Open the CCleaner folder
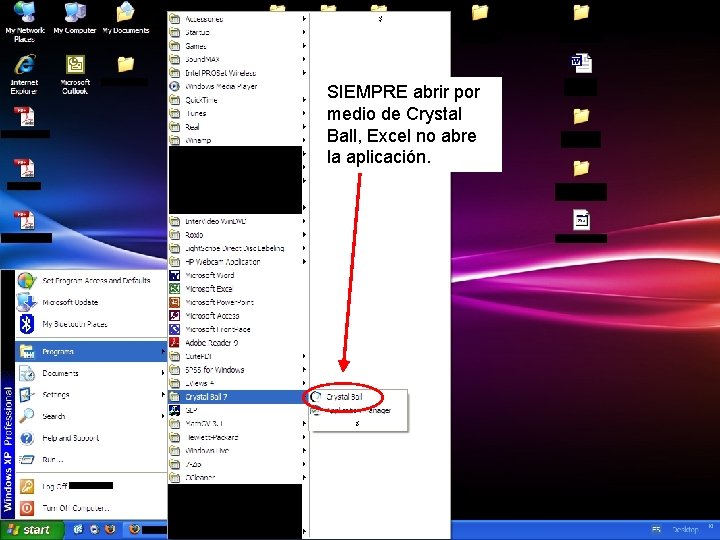Screen dimensions: 720x540 238,478
